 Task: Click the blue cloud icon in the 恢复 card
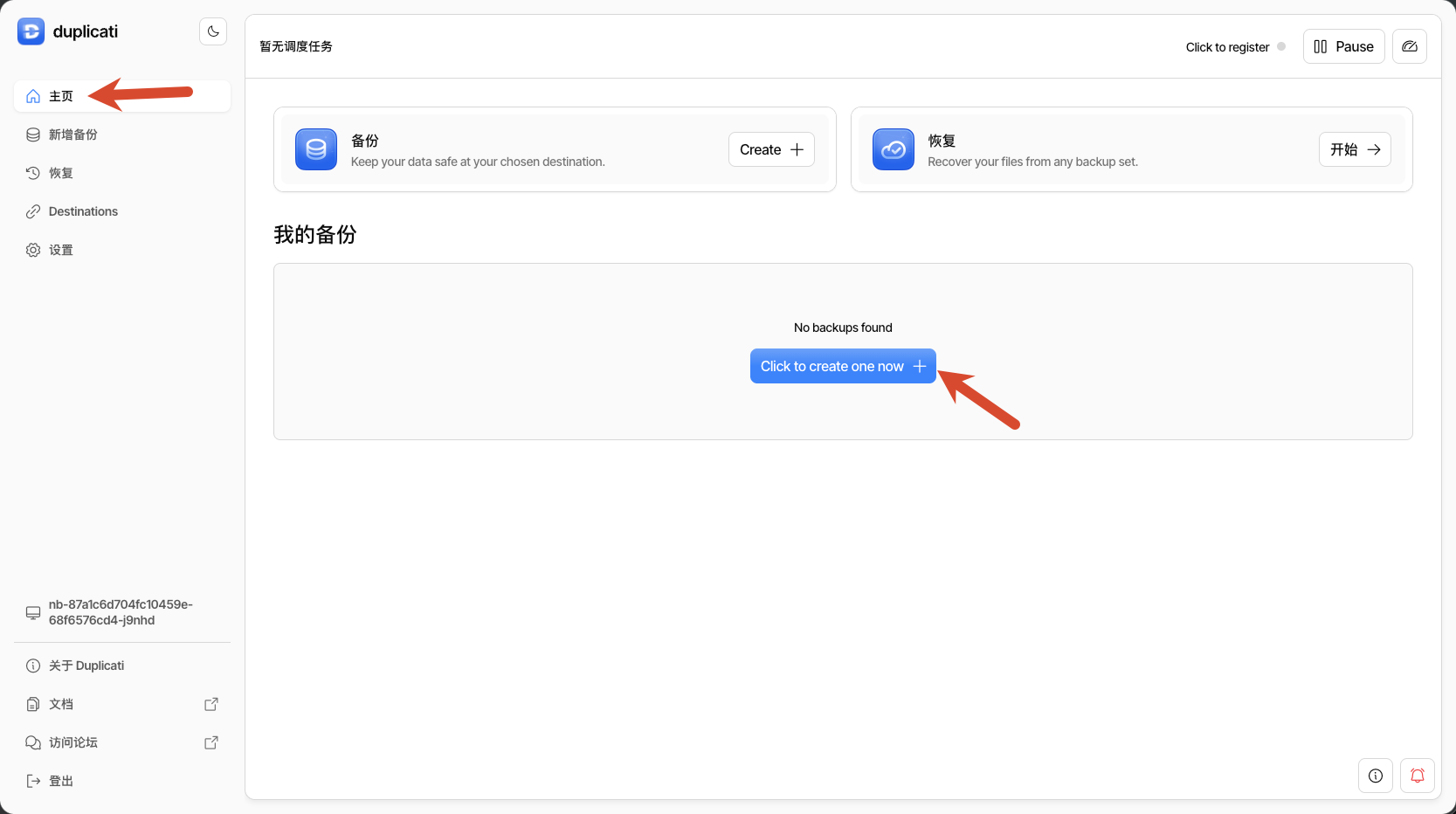[x=893, y=149]
